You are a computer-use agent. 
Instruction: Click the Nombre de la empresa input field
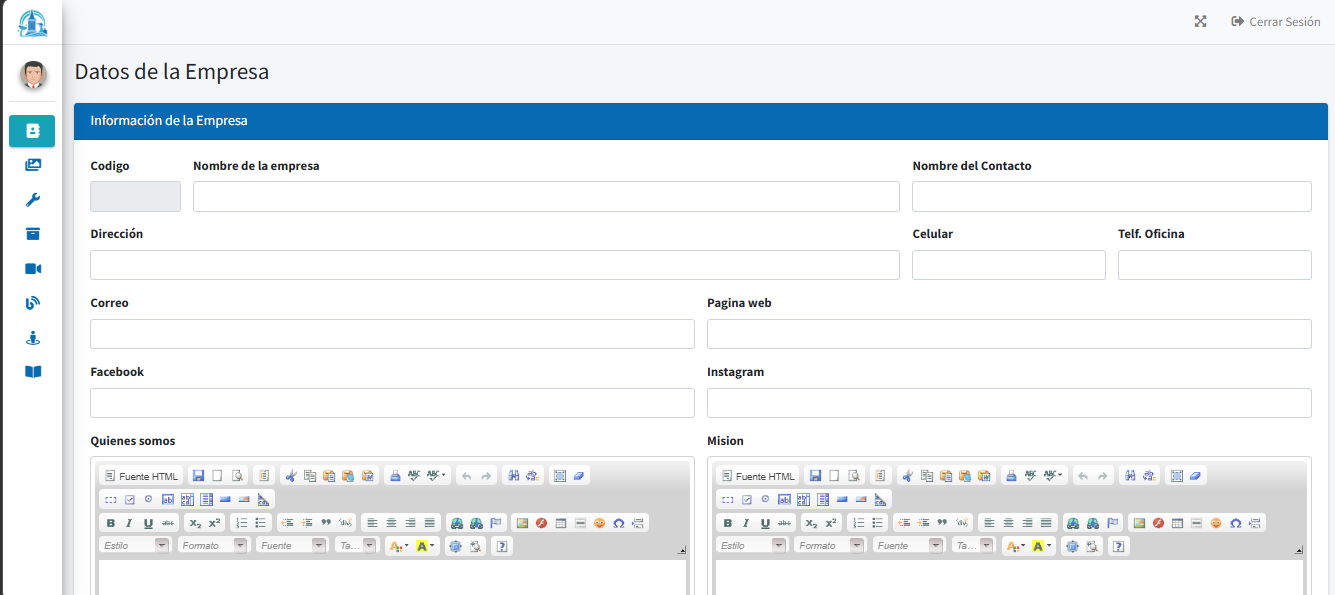tap(545, 196)
